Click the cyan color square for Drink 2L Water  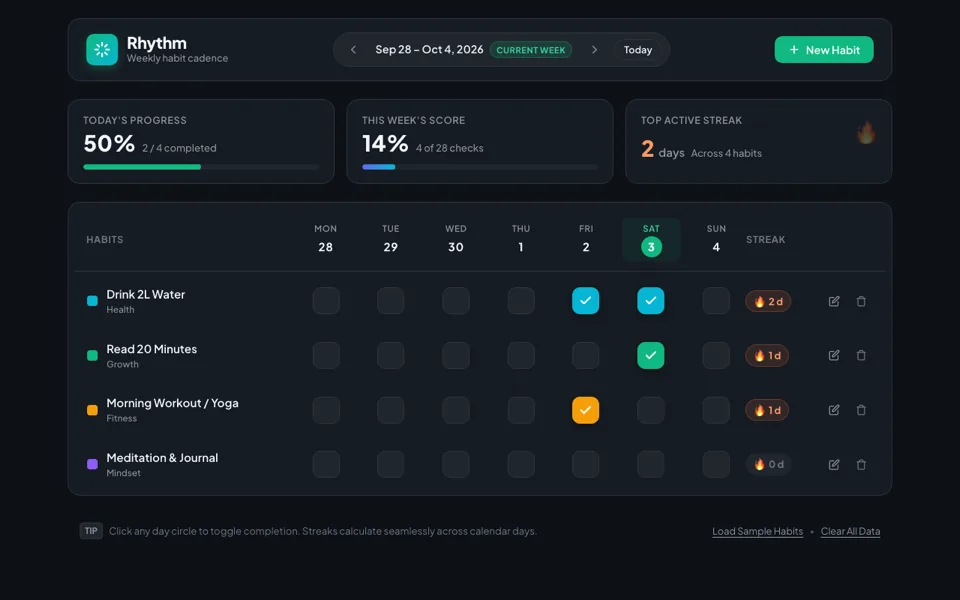(x=92, y=301)
